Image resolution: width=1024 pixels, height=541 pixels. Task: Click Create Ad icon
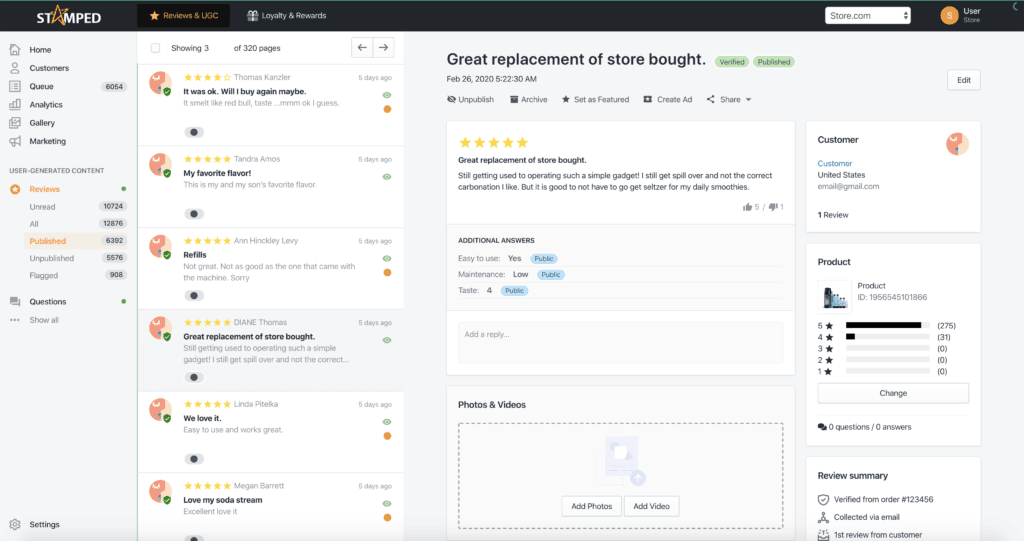click(x=648, y=99)
